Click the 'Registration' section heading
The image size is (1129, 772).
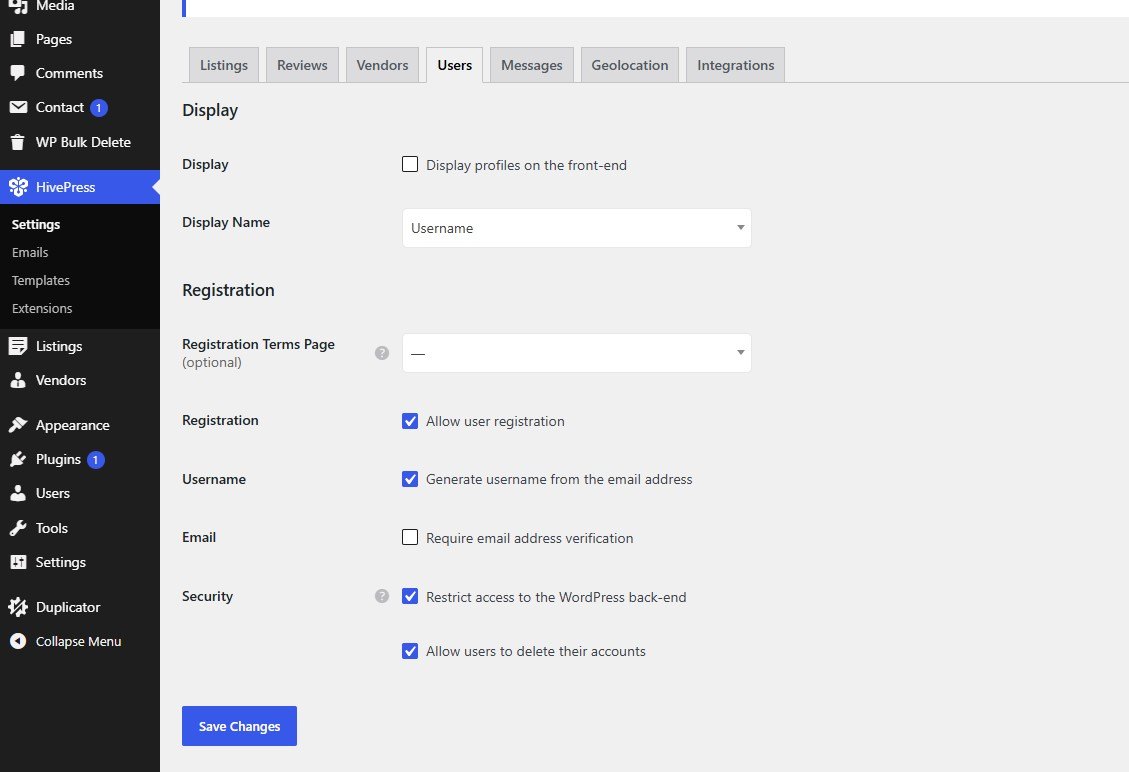pyautogui.click(x=228, y=290)
